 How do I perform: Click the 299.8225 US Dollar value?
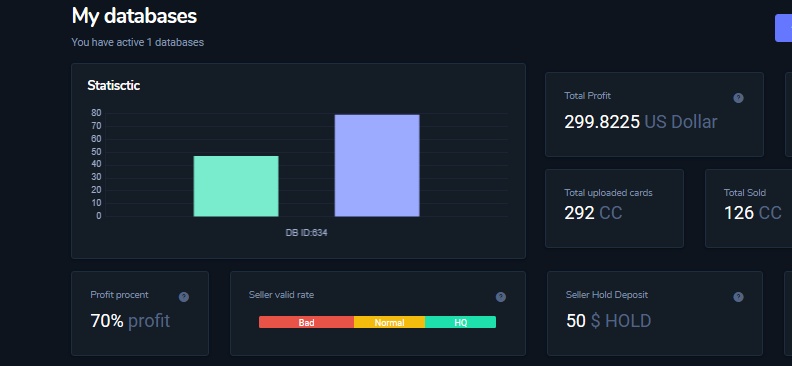(640, 122)
